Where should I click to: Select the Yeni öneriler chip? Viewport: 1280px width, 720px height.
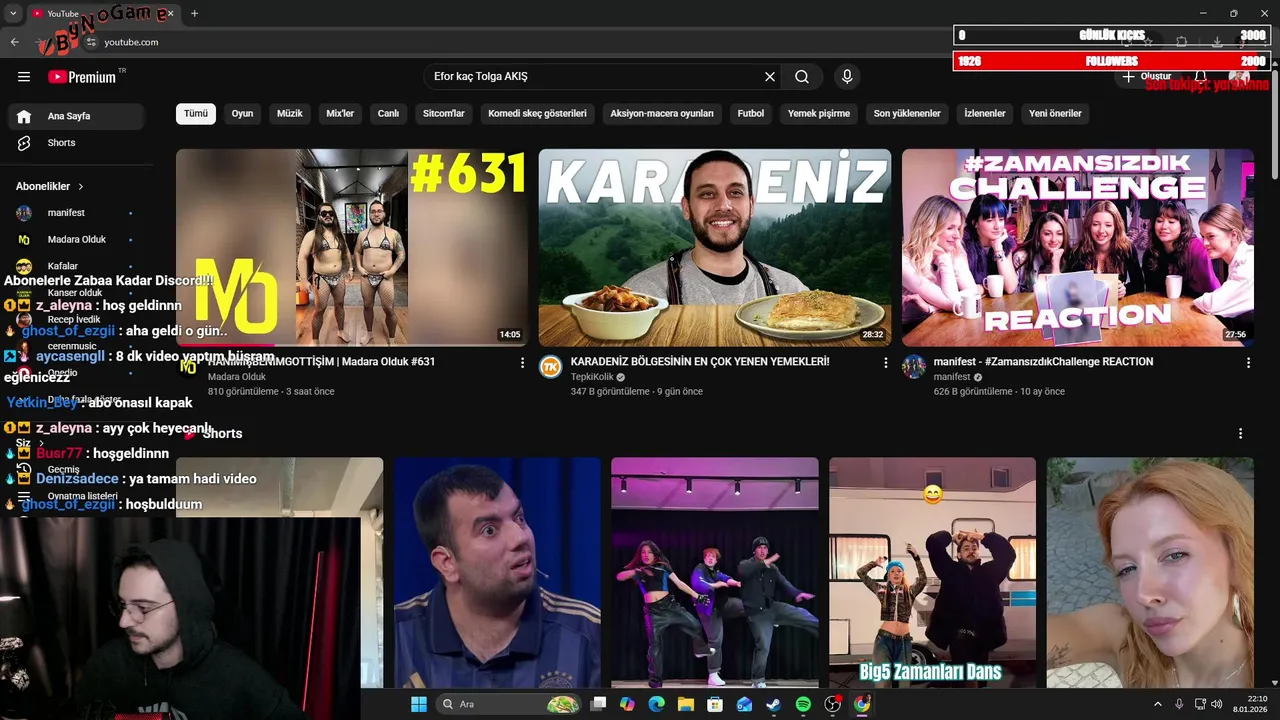click(1055, 113)
